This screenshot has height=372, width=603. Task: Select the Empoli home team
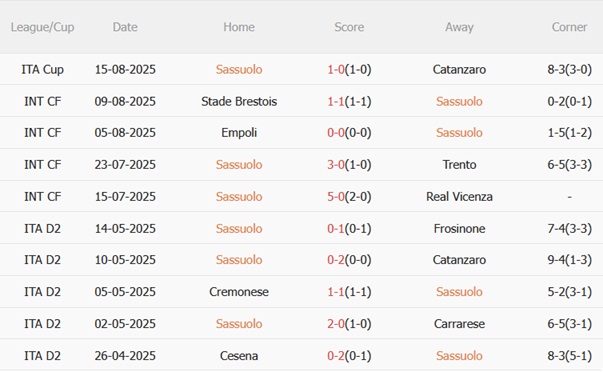tap(239, 133)
